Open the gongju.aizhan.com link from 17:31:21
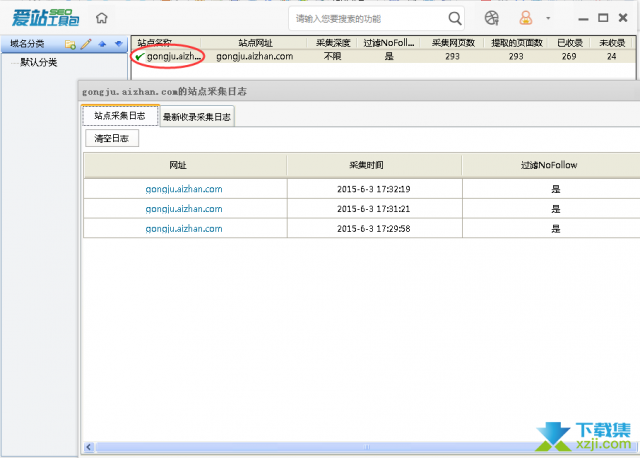The width and height of the screenshot is (640, 458). (x=184, y=209)
